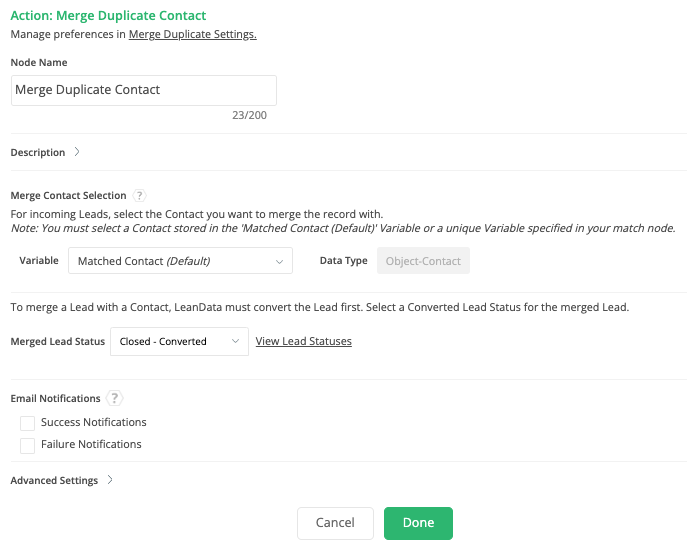Viewport: 687px width, 554px height.
Task: Click the Object-Contact Data Type field
Action: coord(423,262)
